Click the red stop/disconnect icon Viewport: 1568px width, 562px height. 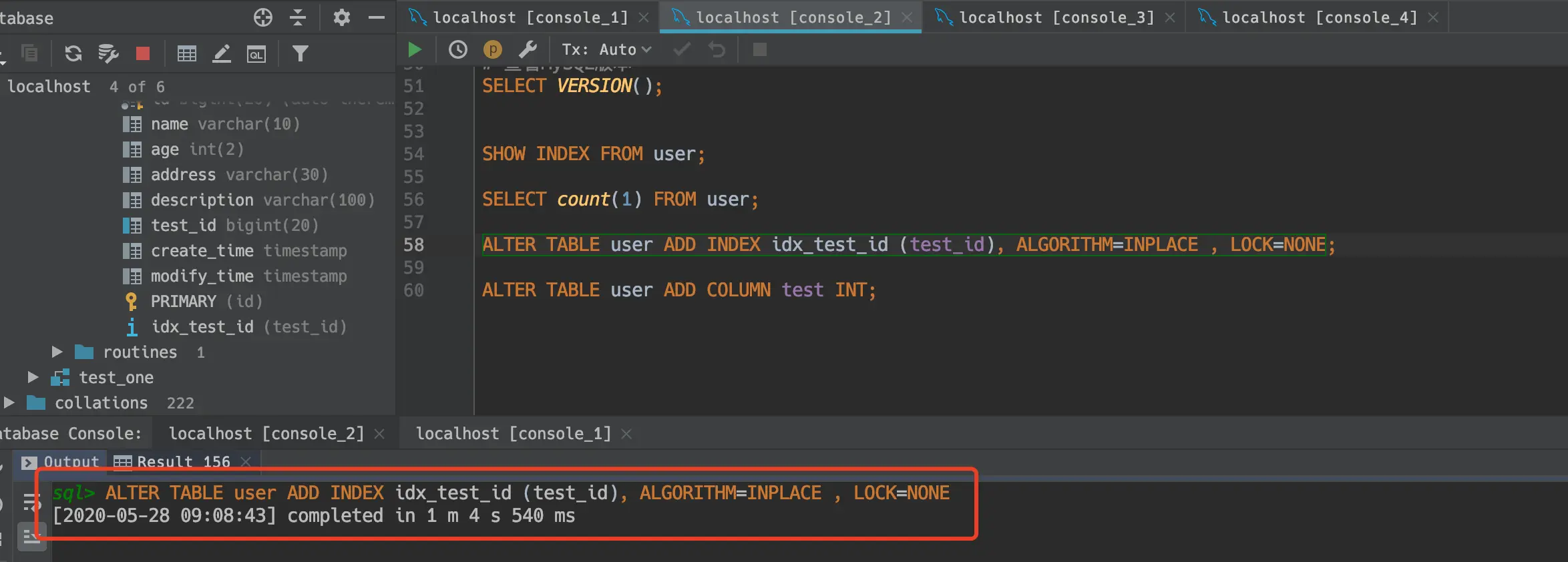tap(143, 53)
